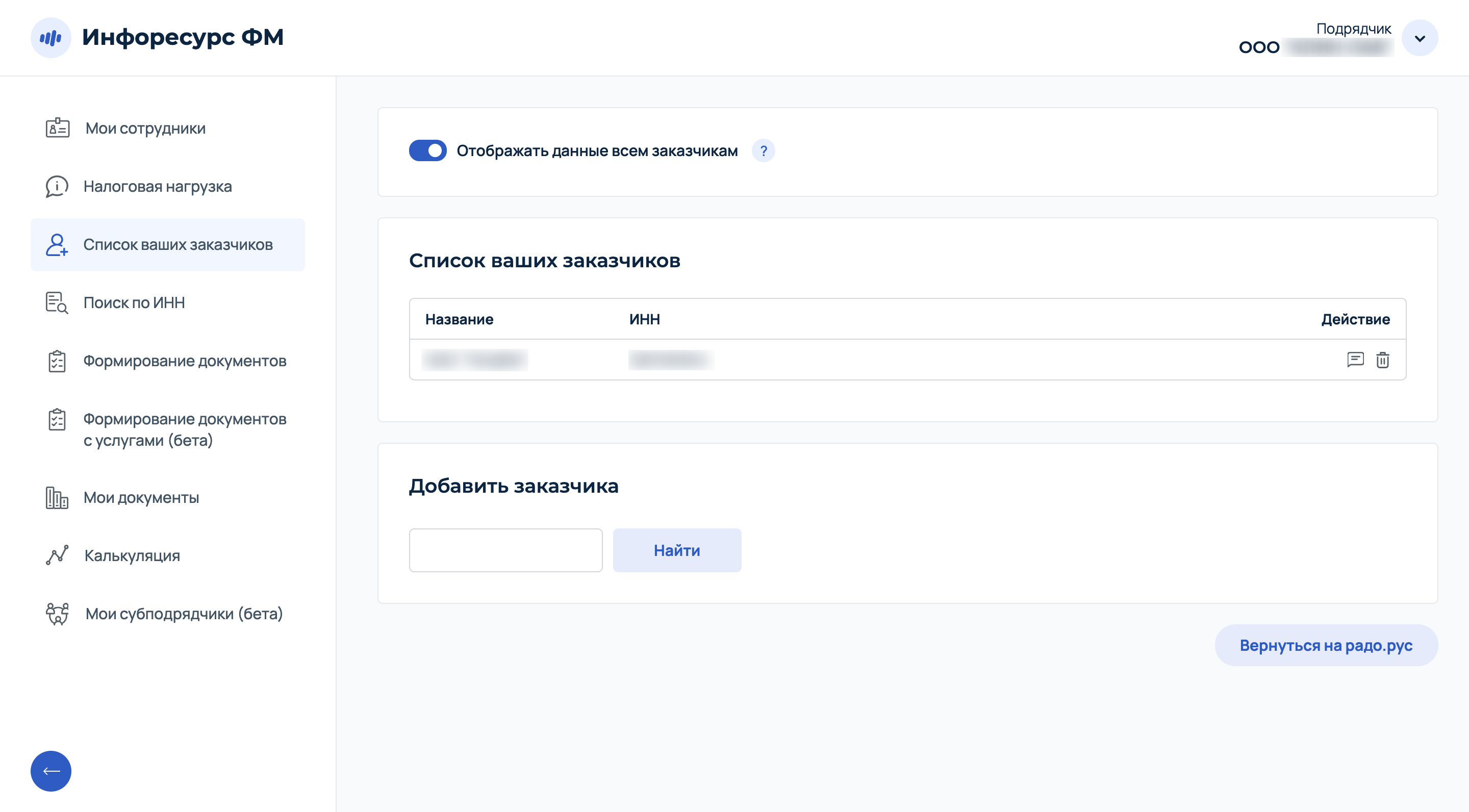
Task: Click the Мои документы folders icon
Action: (x=57, y=498)
